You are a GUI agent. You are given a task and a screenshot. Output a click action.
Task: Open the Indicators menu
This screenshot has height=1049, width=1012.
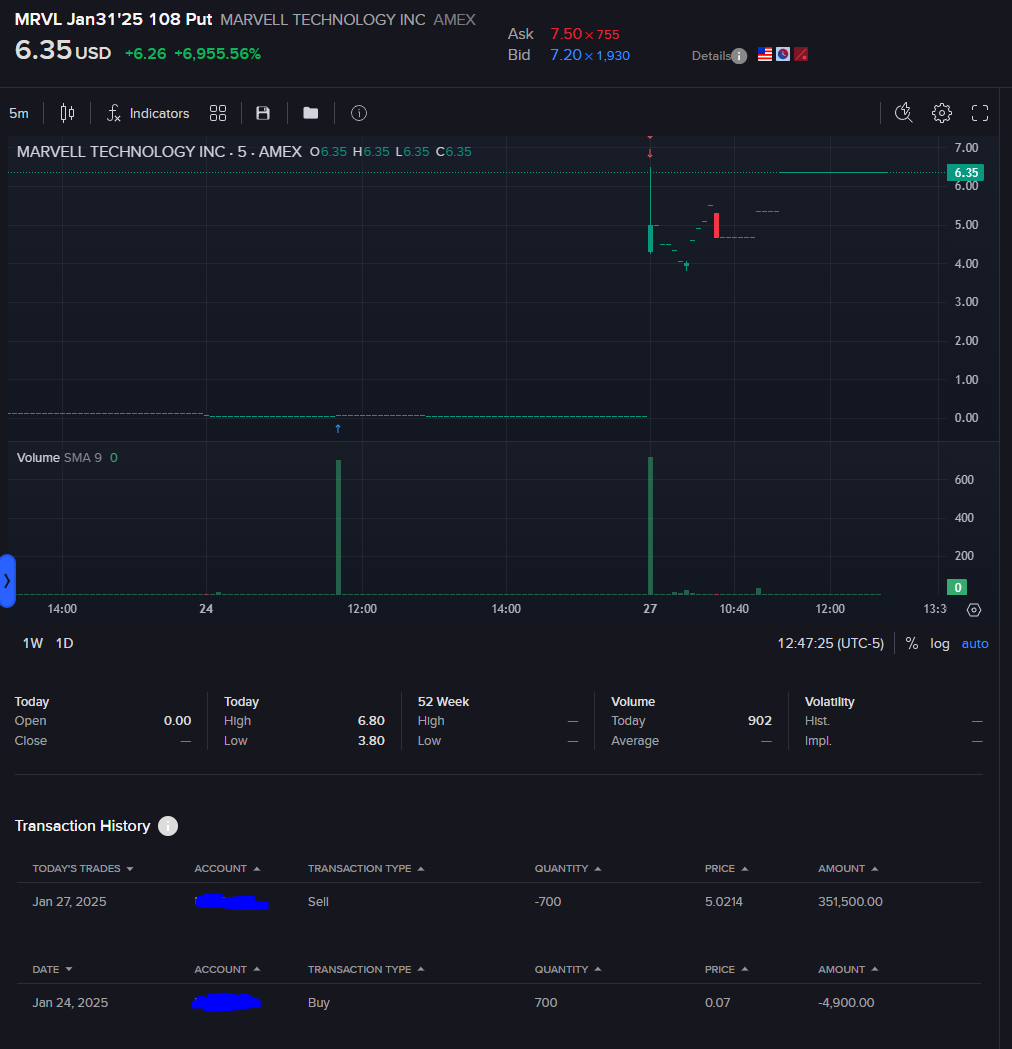(148, 113)
